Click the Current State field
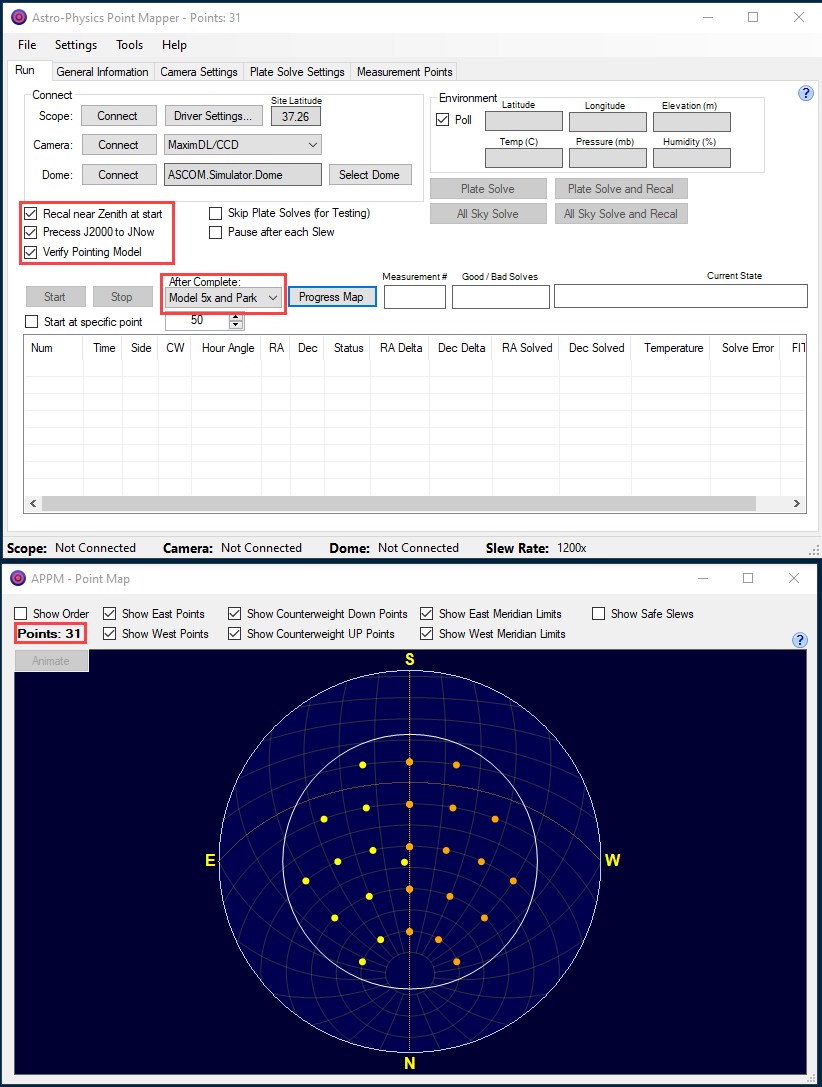Viewport: 822px width, 1087px height. click(681, 296)
